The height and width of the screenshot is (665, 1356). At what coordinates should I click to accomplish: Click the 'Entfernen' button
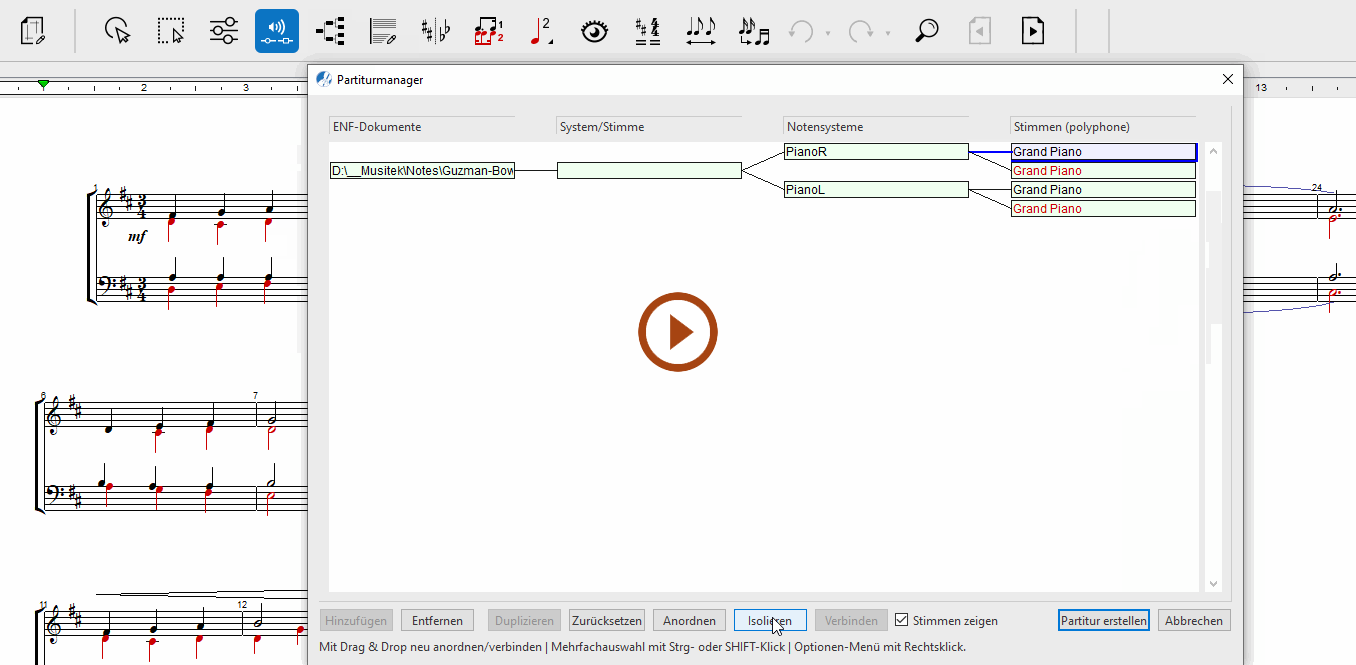[x=437, y=621]
